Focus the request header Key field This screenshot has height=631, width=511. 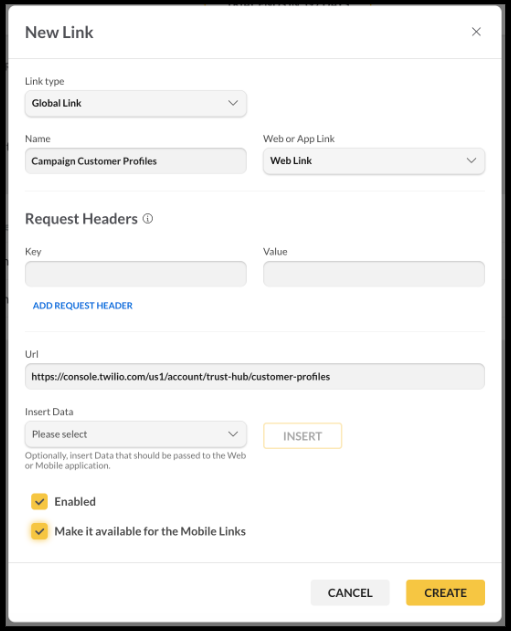click(136, 274)
